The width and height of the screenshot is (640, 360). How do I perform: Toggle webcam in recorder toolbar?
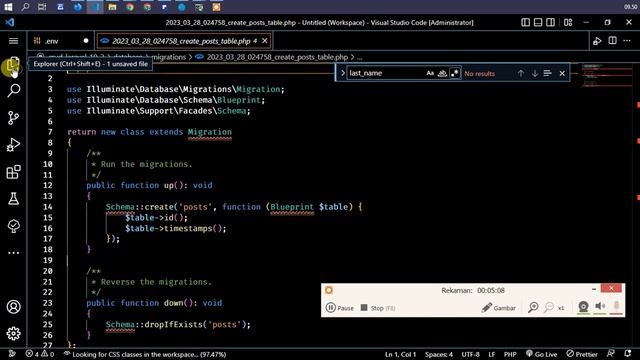point(583,307)
